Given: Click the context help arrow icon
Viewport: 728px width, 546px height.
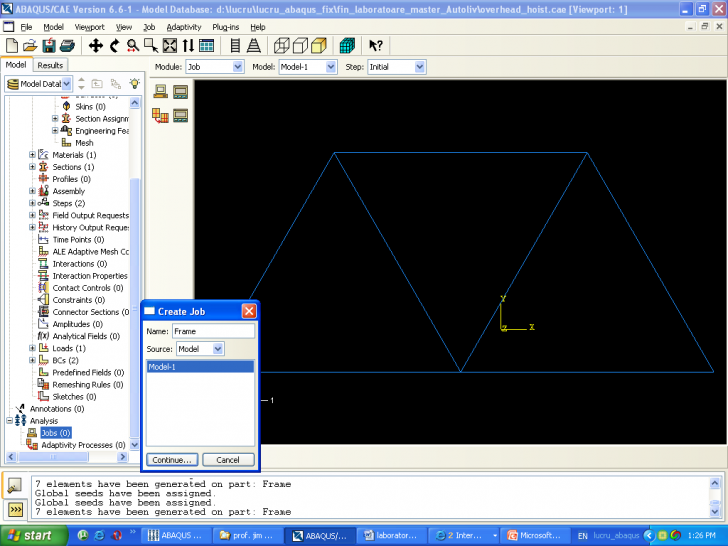Looking at the screenshot, I should point(376,46).
